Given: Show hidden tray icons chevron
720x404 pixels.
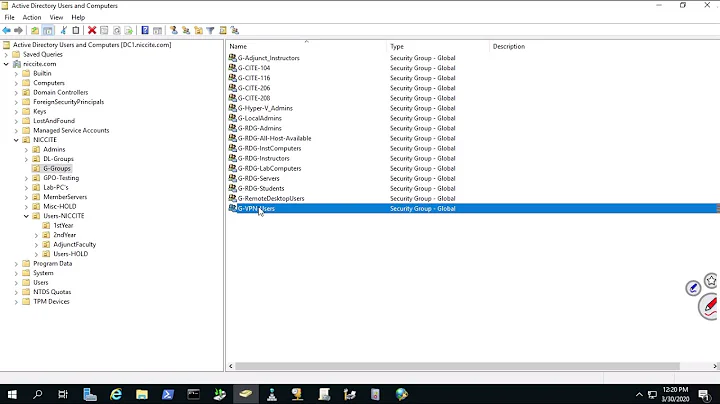Looking at the screenshot, I should click(x=639, y=394).
